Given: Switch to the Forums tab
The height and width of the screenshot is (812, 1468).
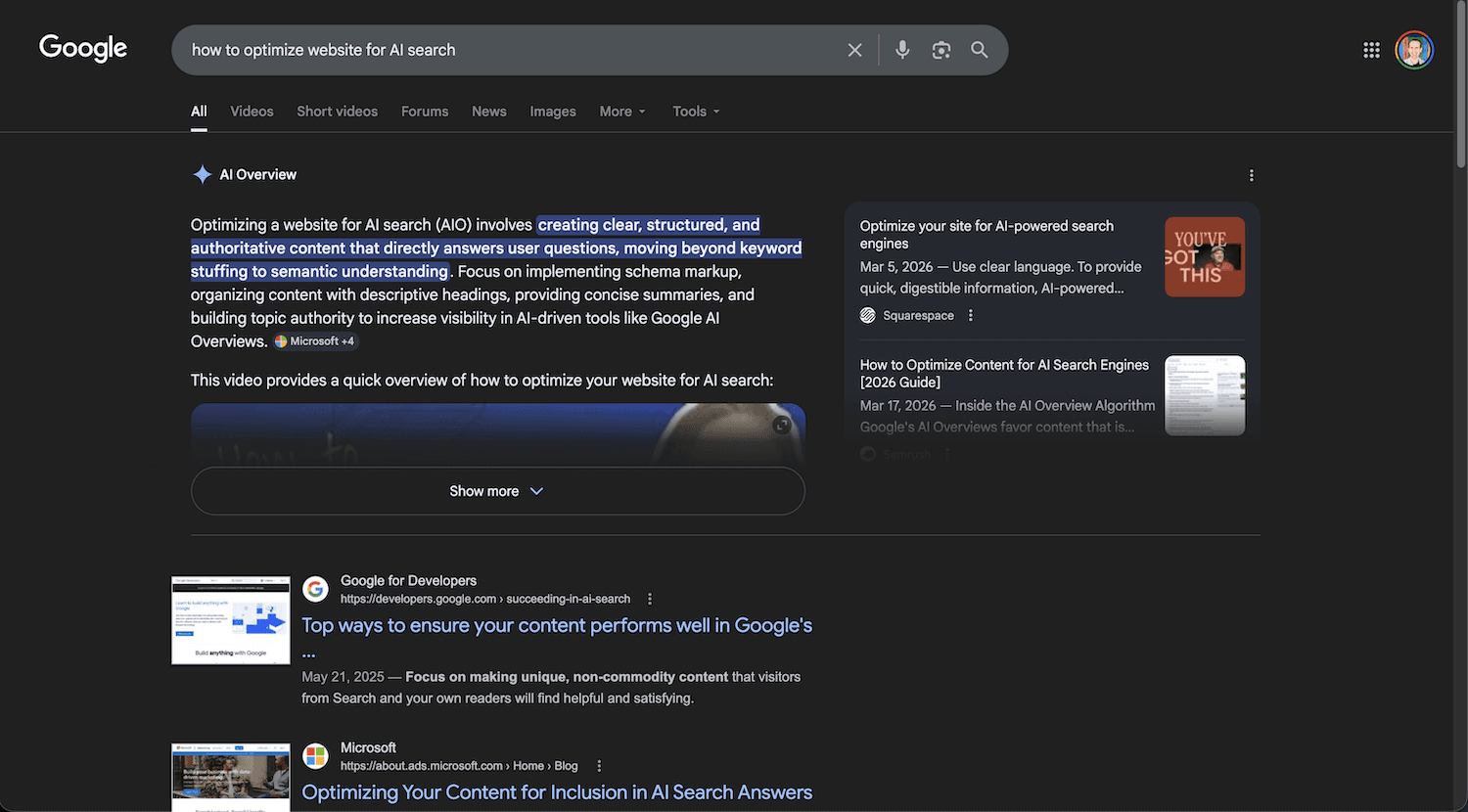Looking at the screenshot, I should [425, 112].
